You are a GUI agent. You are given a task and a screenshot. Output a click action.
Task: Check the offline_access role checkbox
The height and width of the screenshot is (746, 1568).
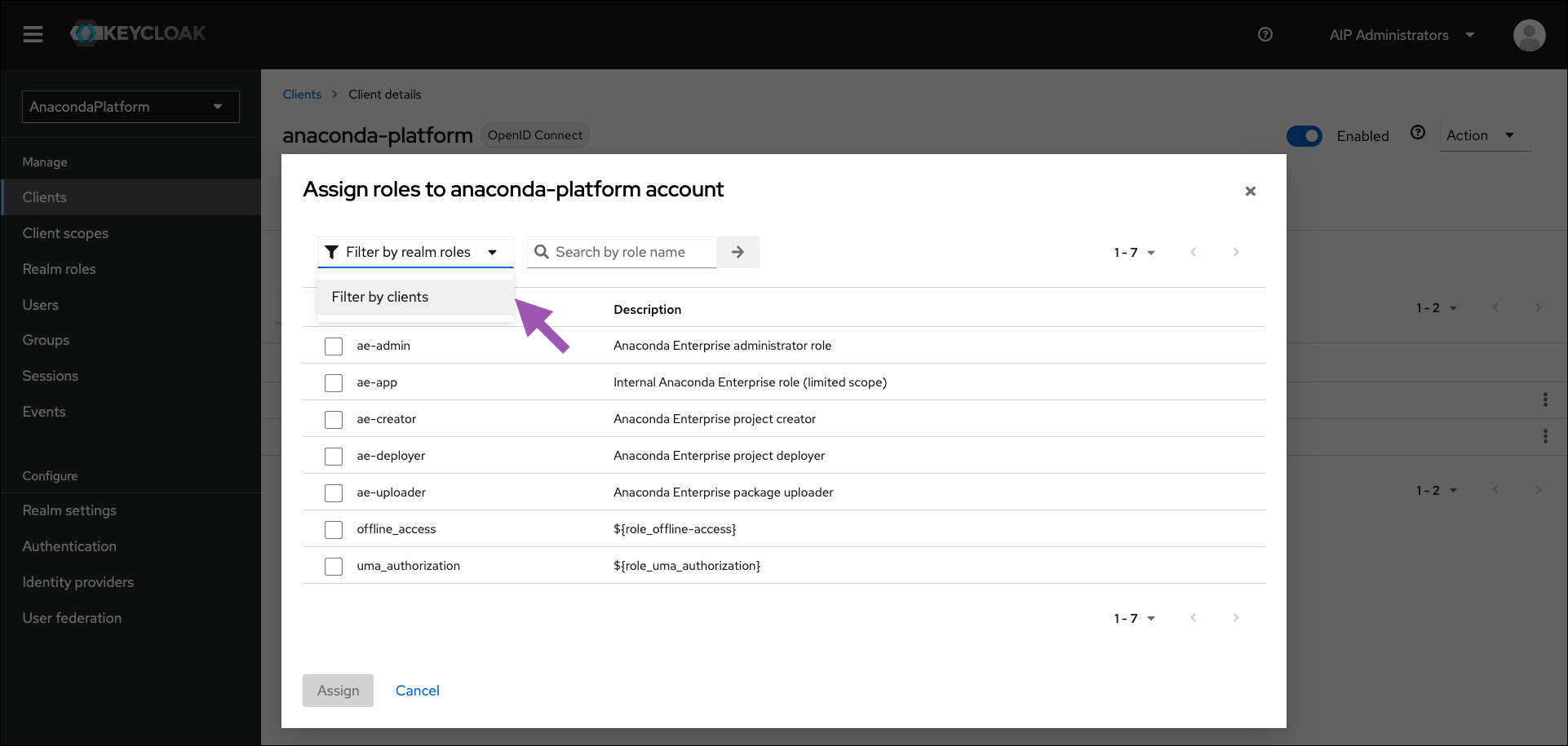[x=334, y=530]
